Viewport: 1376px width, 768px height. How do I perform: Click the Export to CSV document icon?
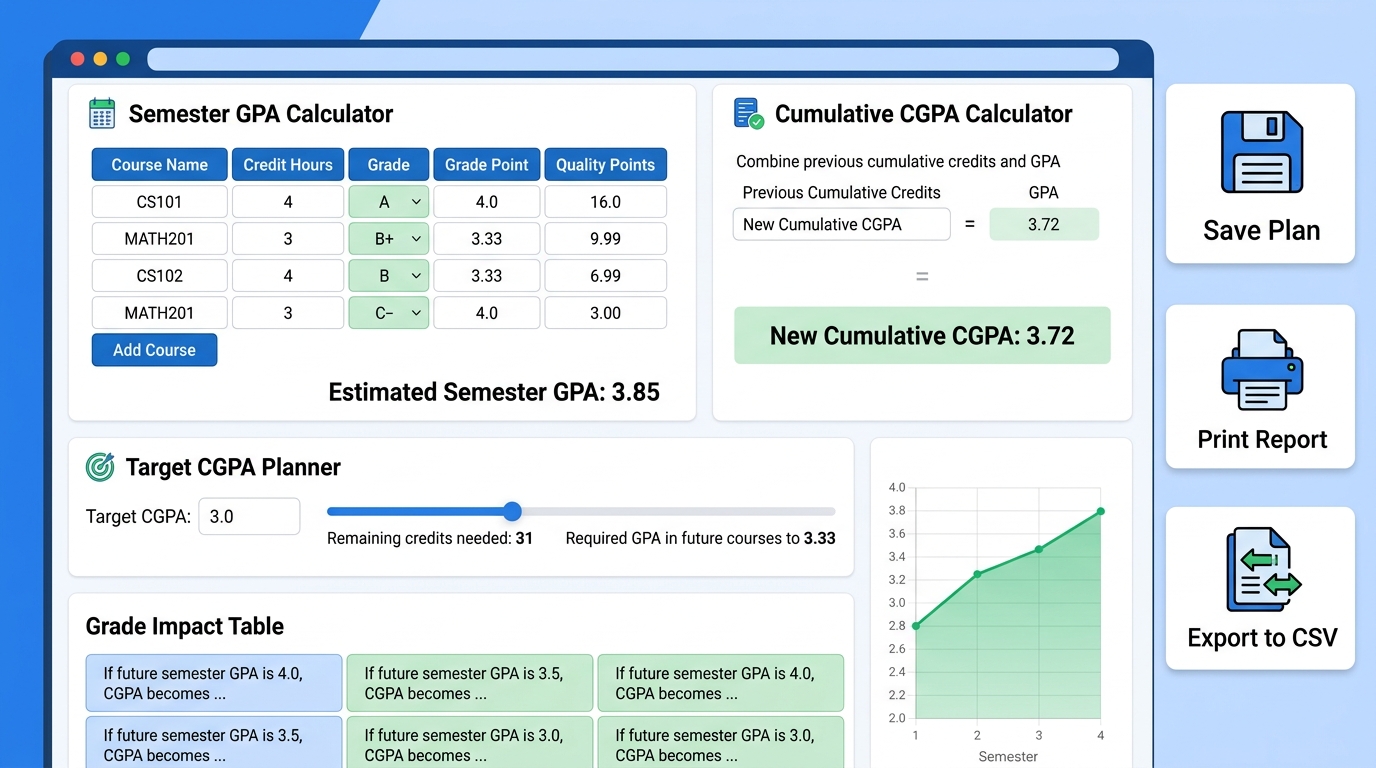click(1263, 570)
